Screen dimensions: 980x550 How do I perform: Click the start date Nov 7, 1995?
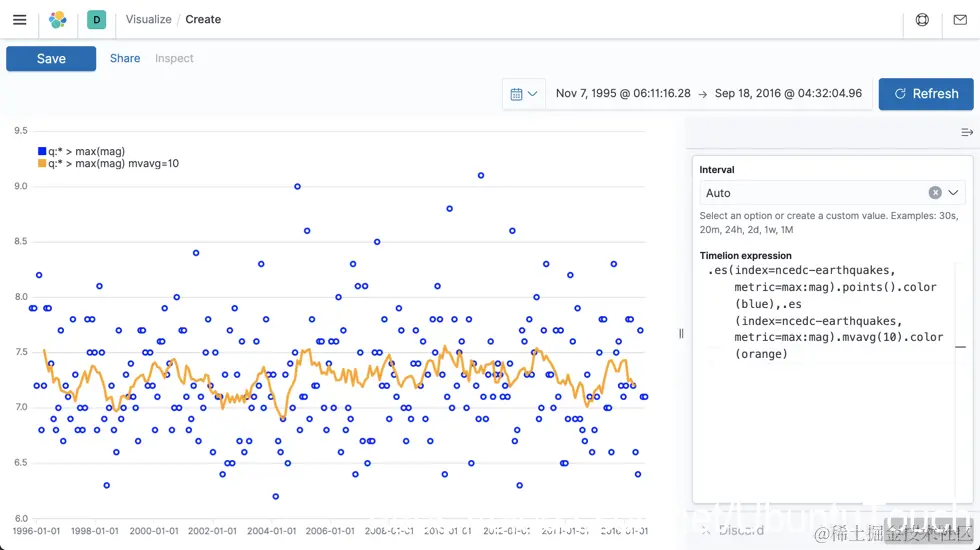point(623,93)
